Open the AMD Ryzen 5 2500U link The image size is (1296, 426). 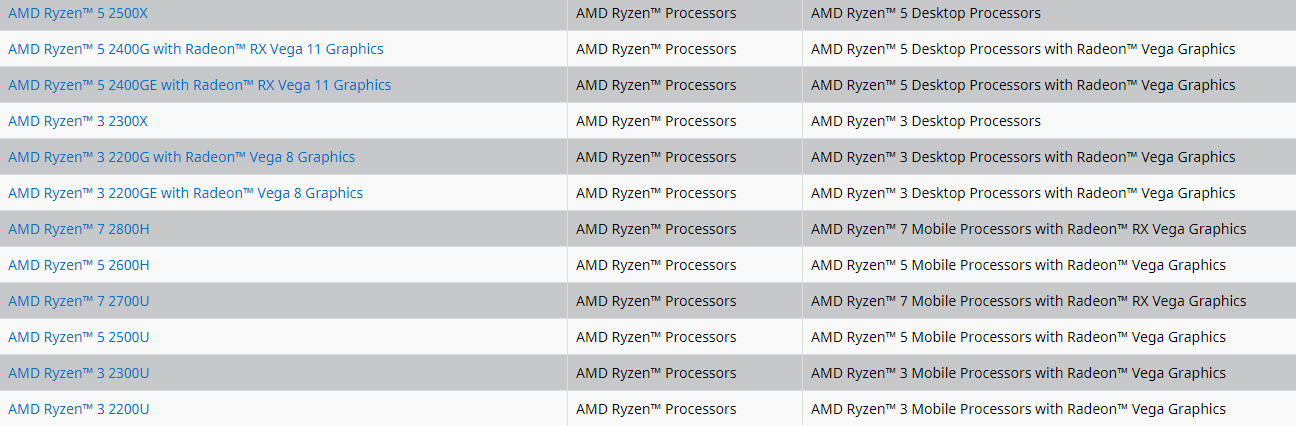pos(78,337)
